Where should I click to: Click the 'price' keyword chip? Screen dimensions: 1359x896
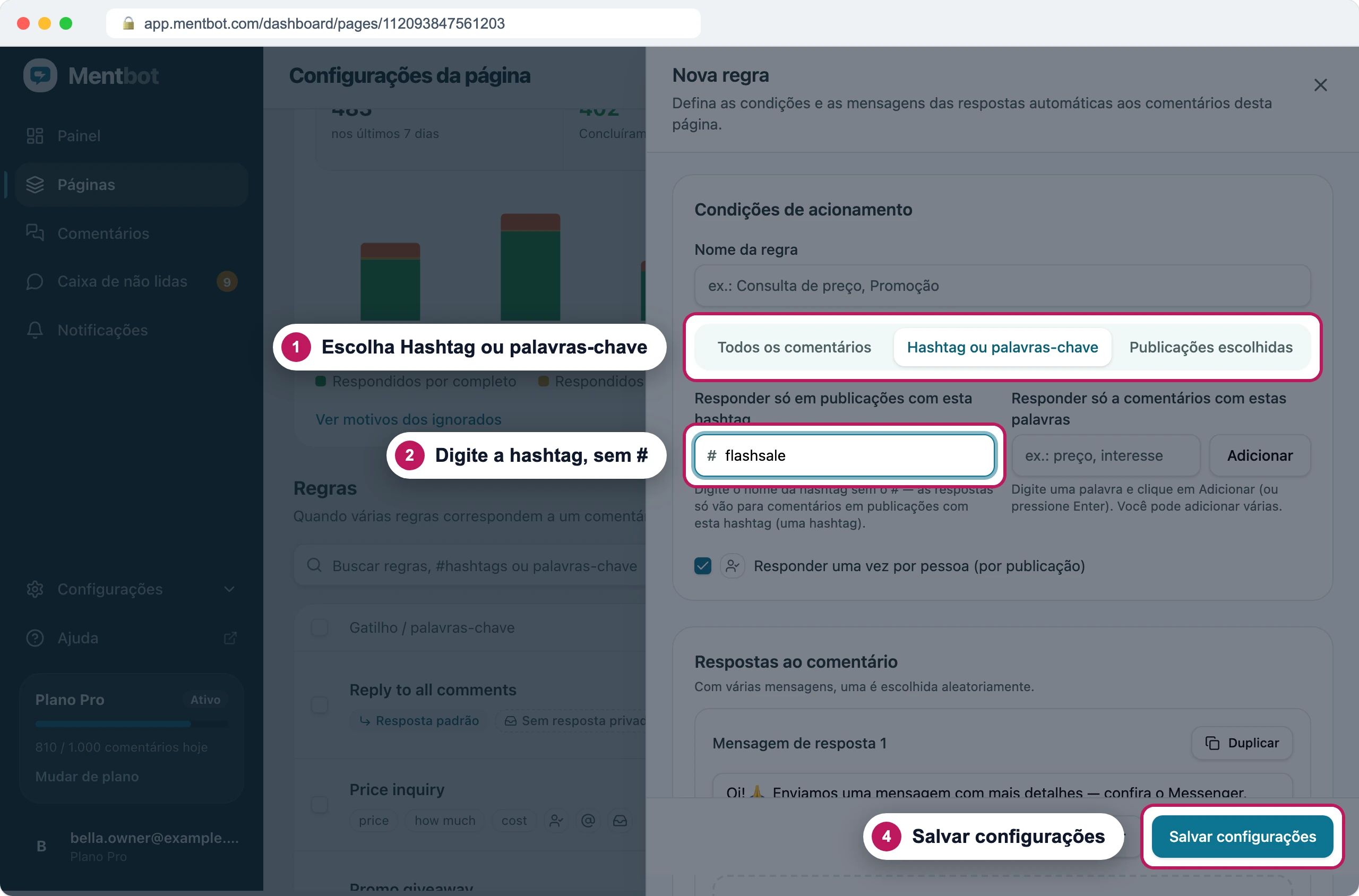(373, 821)
